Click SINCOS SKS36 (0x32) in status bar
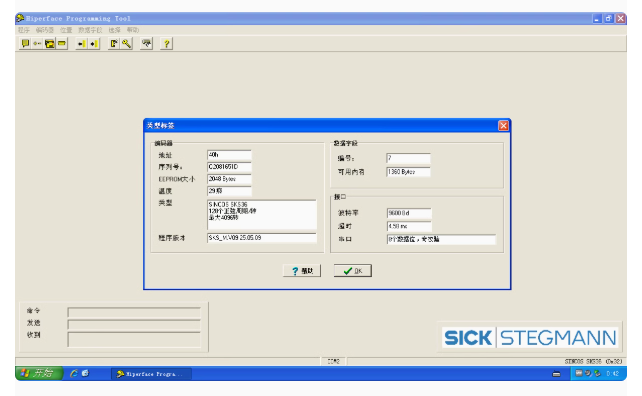This screenshot has width=642, height=396. click(593, 361)
